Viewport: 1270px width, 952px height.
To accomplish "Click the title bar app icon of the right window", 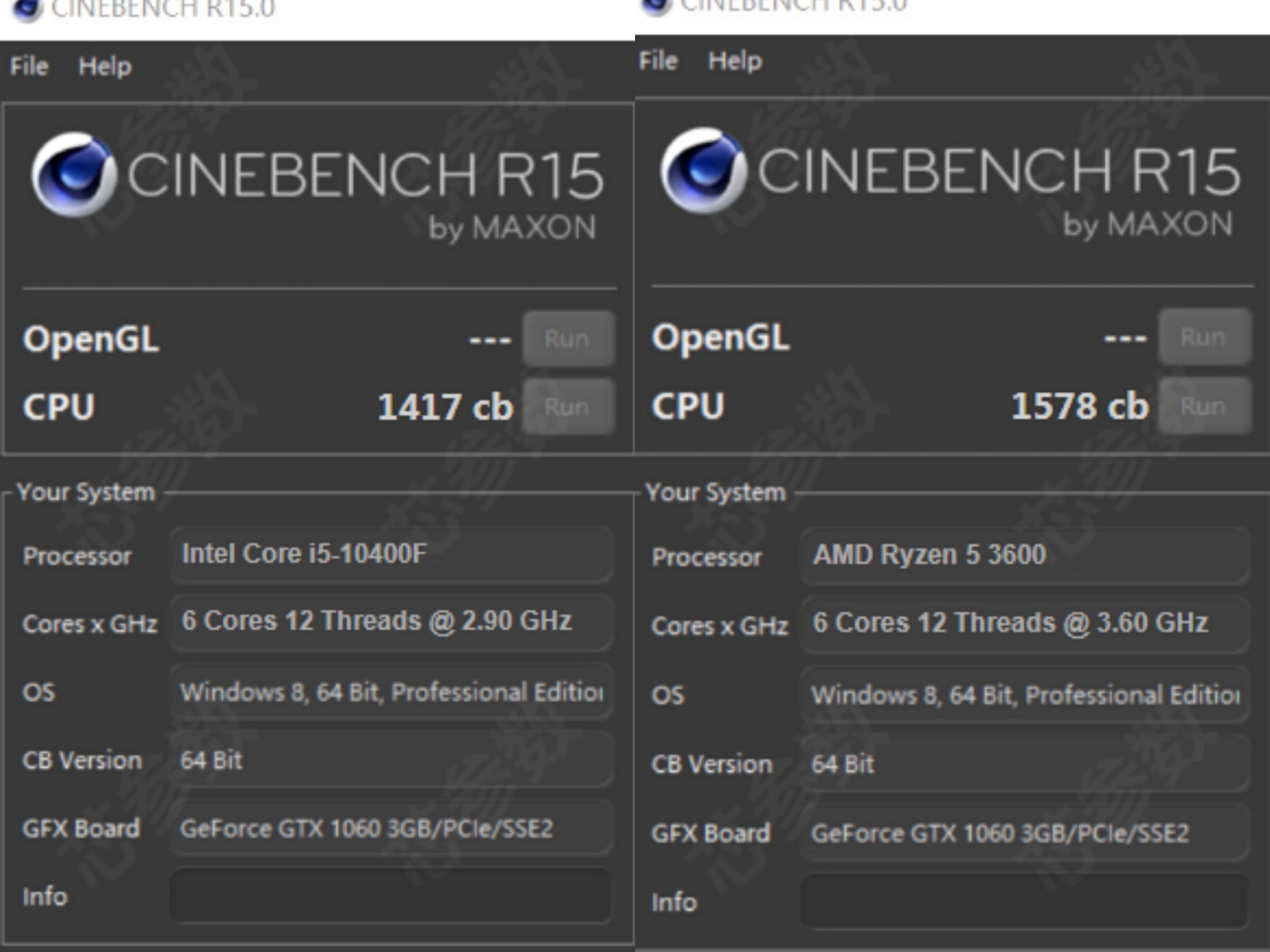I will pyautogui.click(x=656, y=6).
